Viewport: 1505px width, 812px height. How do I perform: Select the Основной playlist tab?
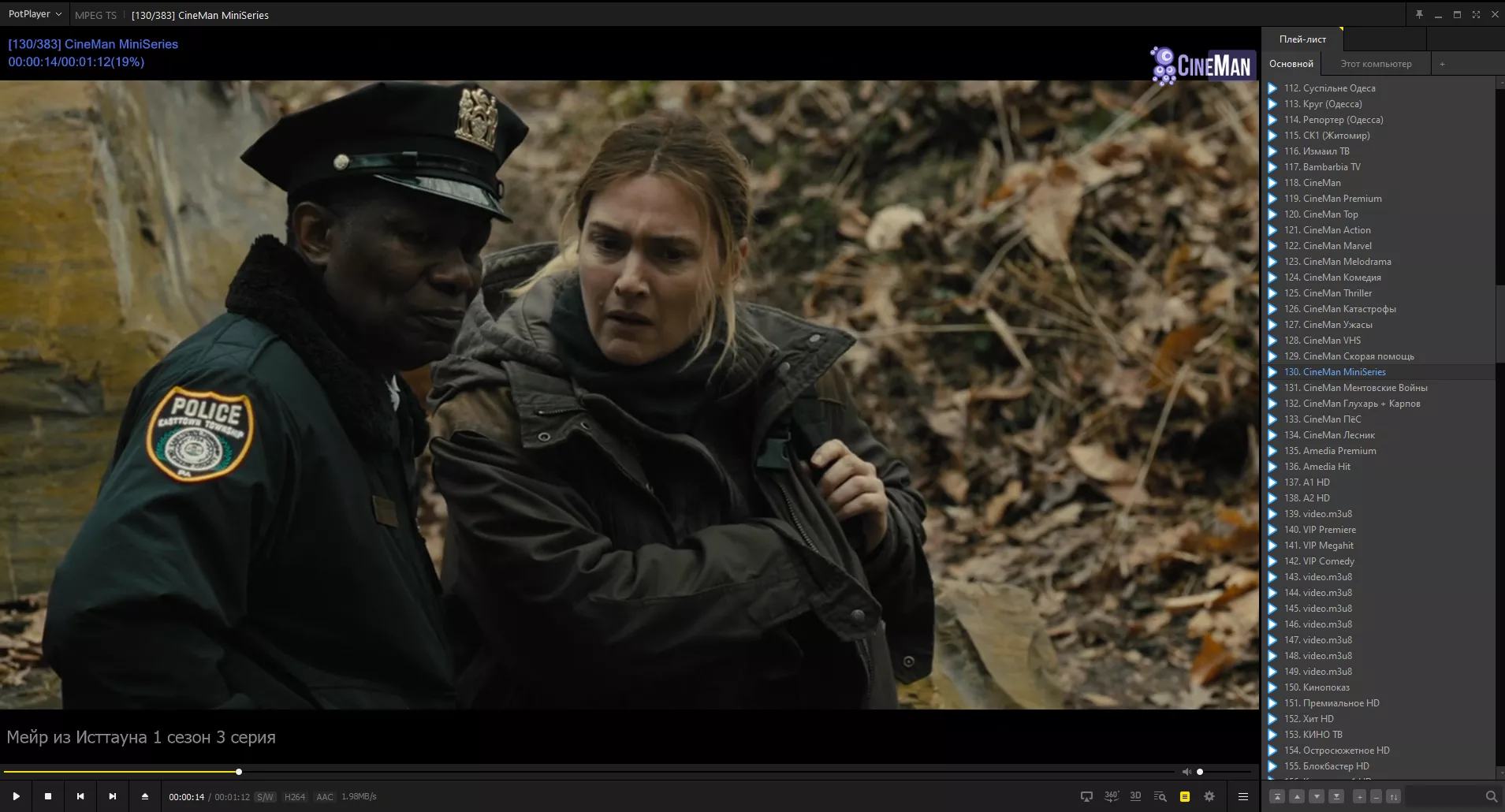[1291, 64]
